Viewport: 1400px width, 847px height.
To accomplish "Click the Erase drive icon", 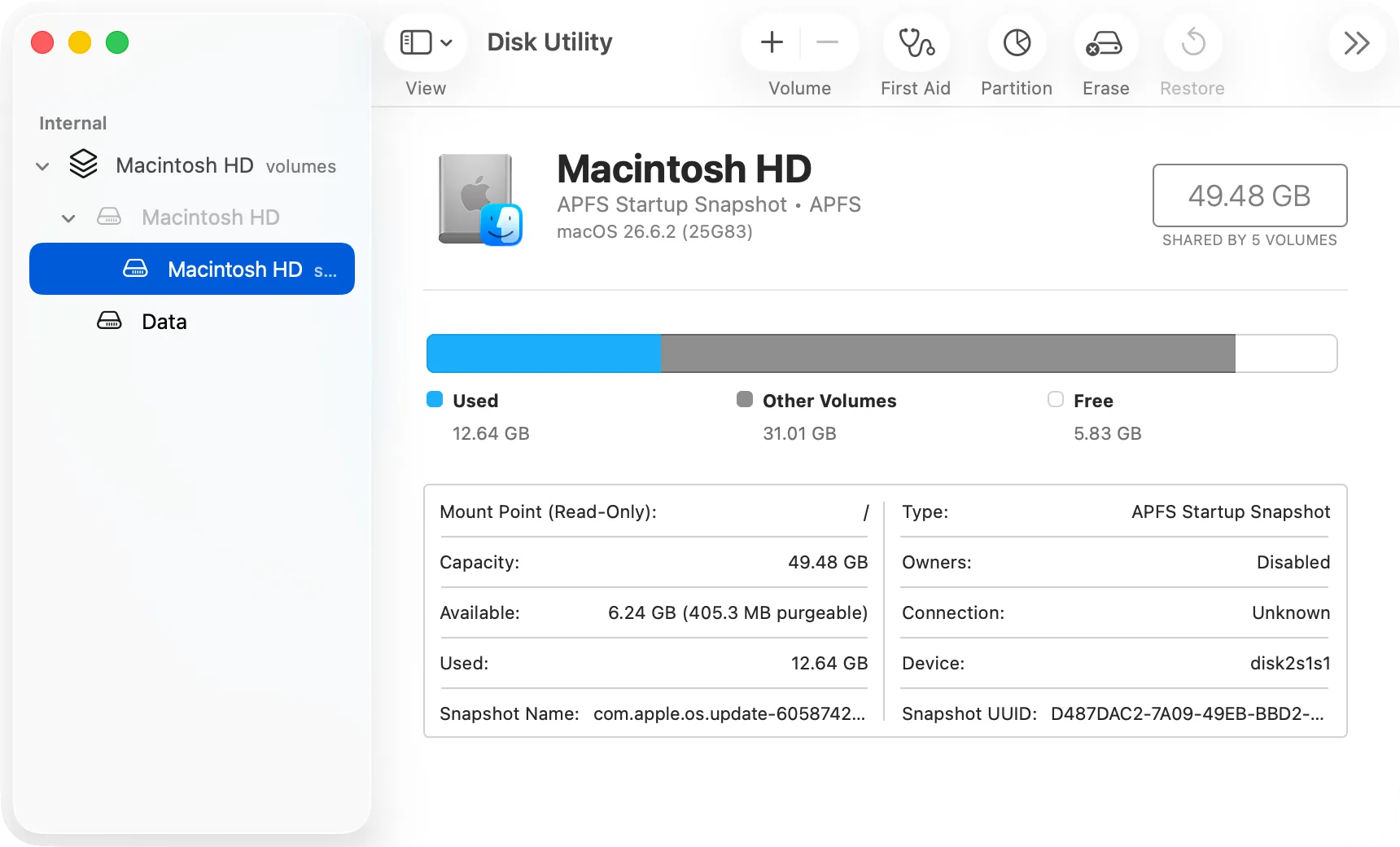I will point(1105,42).
